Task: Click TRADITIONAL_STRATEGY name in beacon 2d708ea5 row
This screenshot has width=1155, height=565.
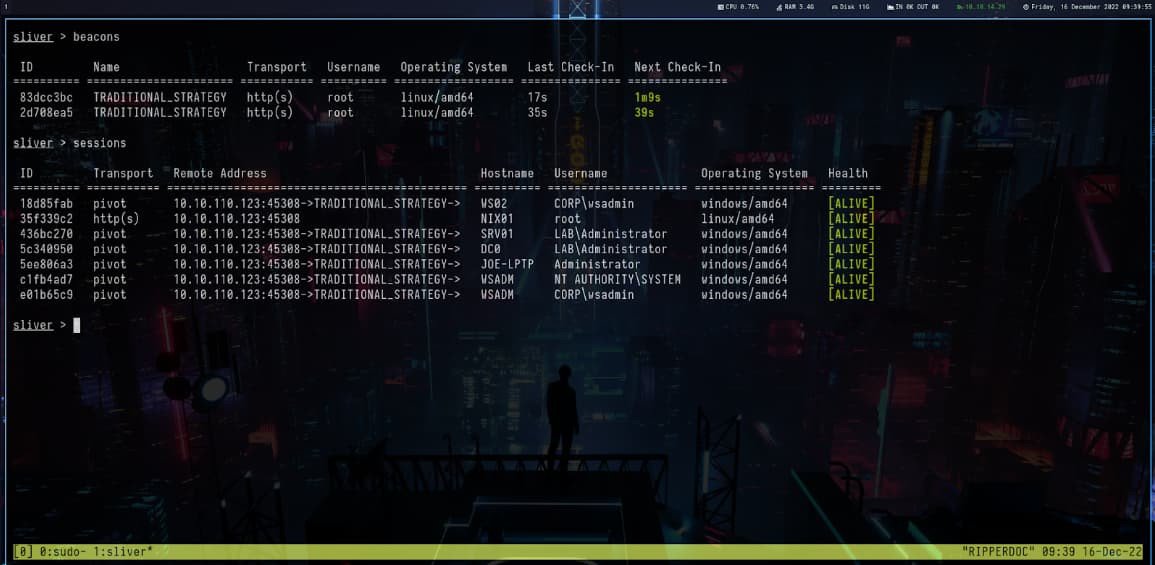Action: (x=160, y=113)
